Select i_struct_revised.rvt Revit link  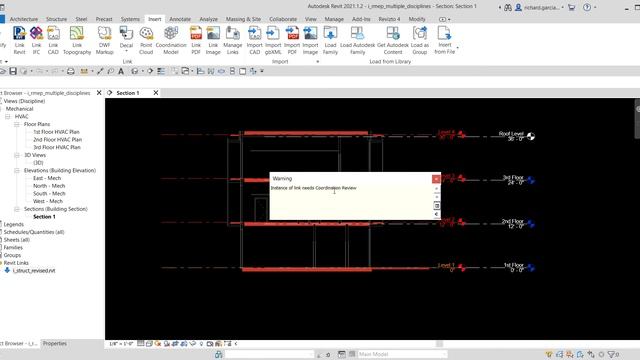33,271
